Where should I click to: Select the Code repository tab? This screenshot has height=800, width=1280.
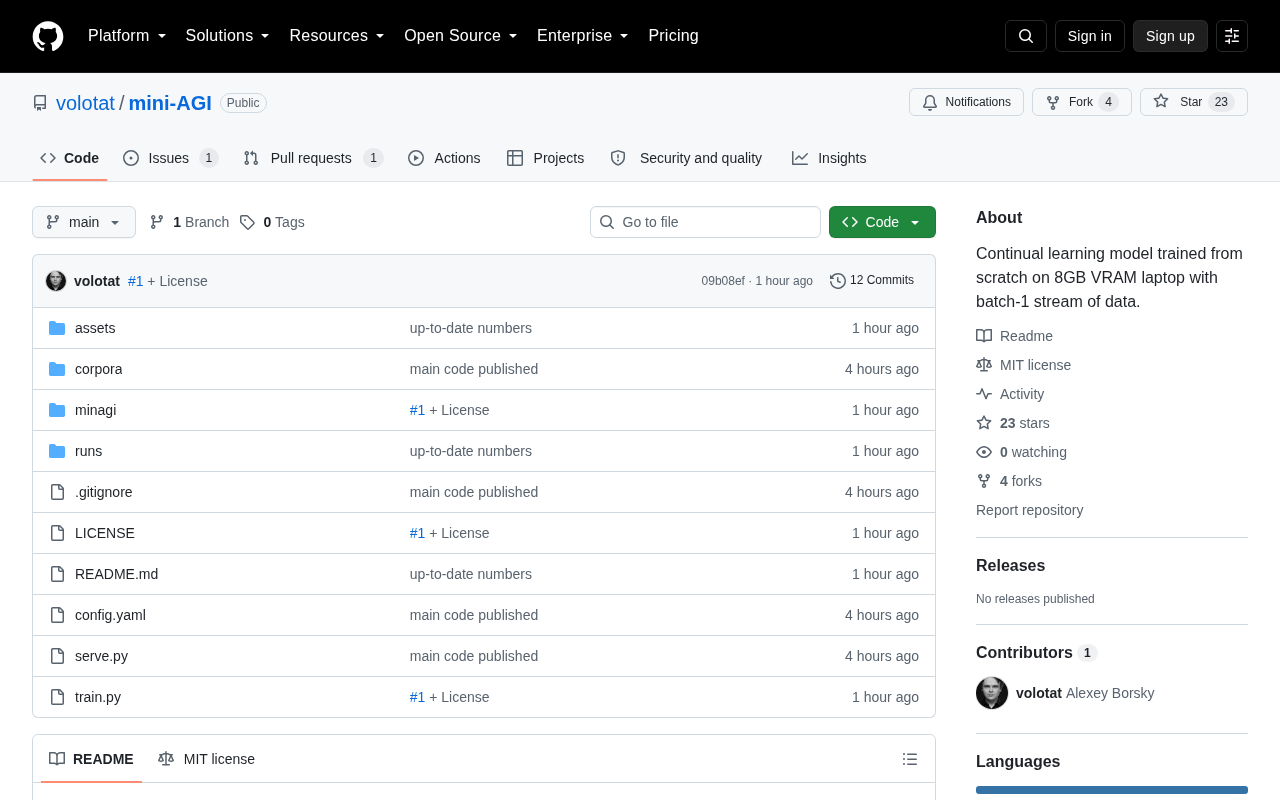pos(70,158)
